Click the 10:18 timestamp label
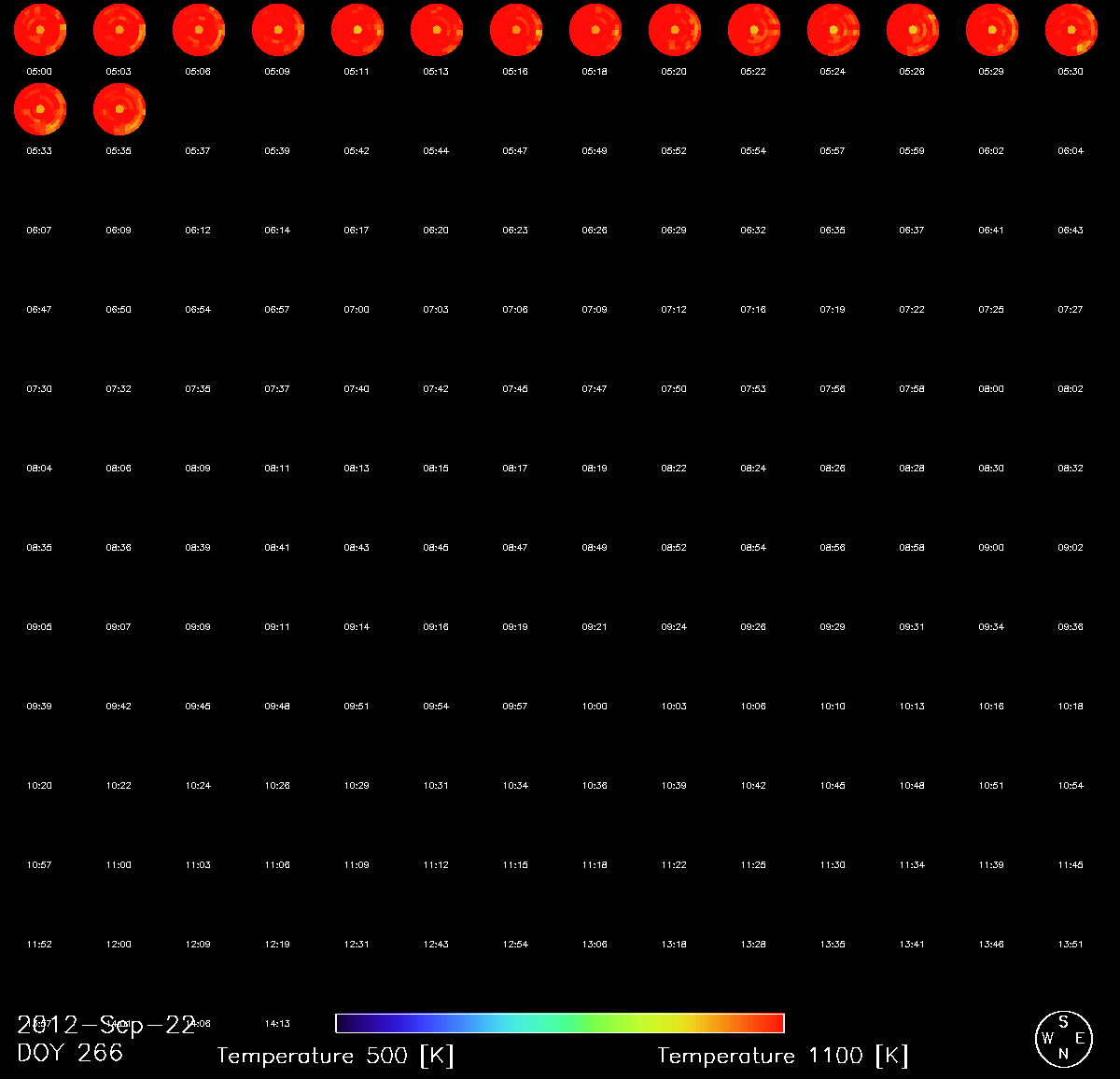This screenshot has height=1079, width=1120. pos(1071,707)
